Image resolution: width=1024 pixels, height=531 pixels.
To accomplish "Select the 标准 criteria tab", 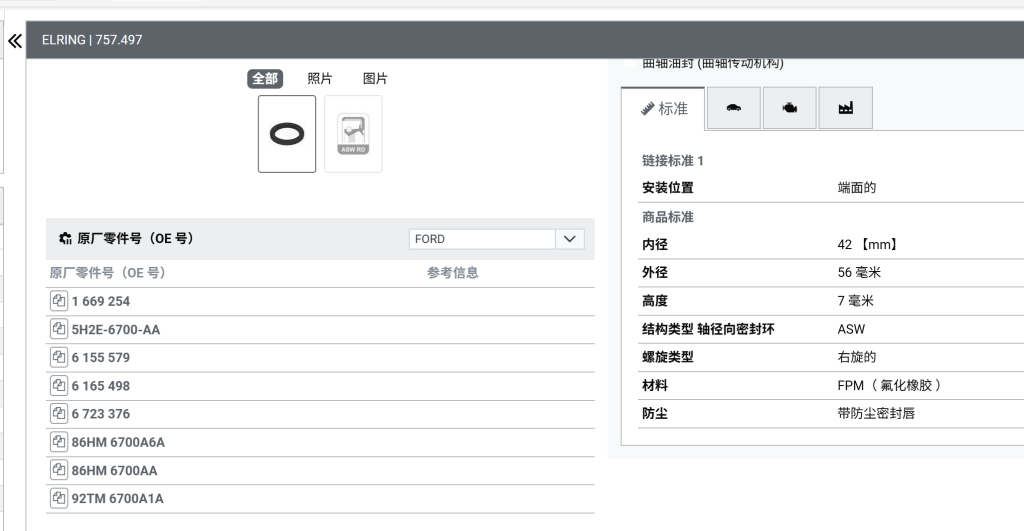I will pyautogui.click(x=663, y=108).
